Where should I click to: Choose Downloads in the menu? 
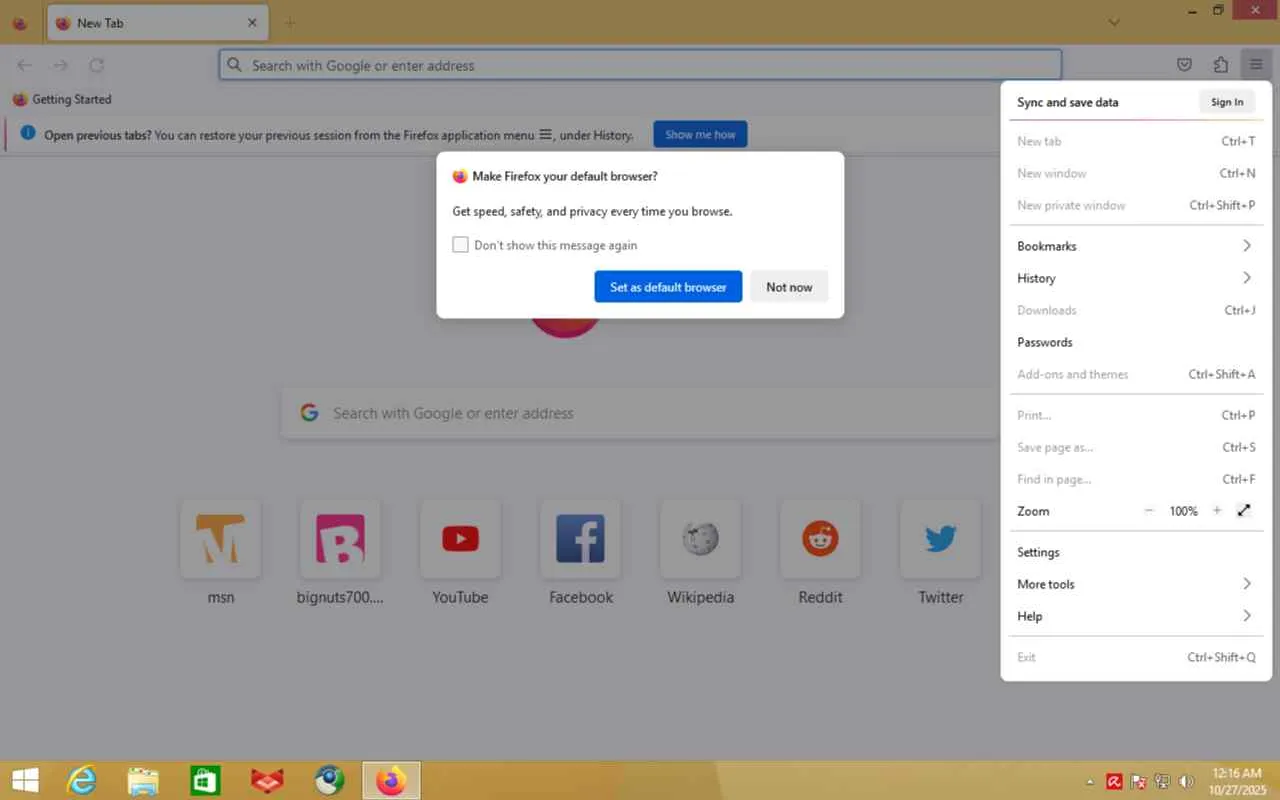pos(1136,310)
